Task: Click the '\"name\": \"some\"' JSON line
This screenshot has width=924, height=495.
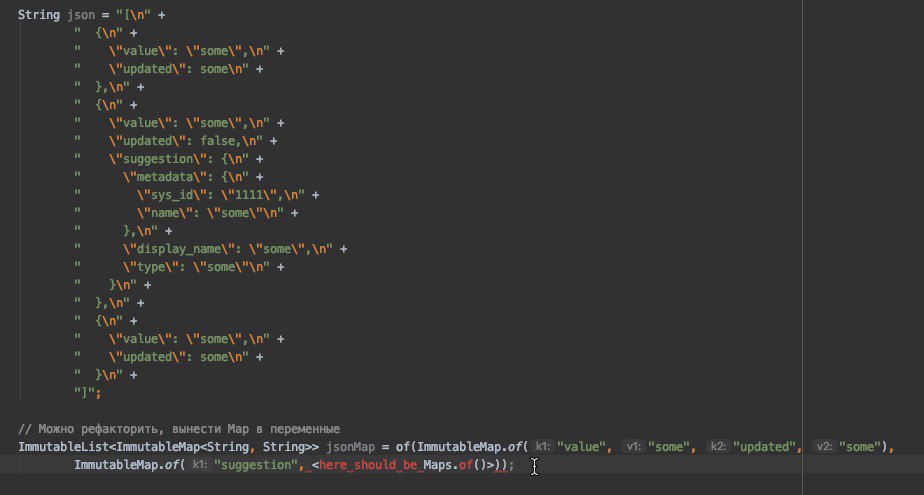Action: (186, 213)
